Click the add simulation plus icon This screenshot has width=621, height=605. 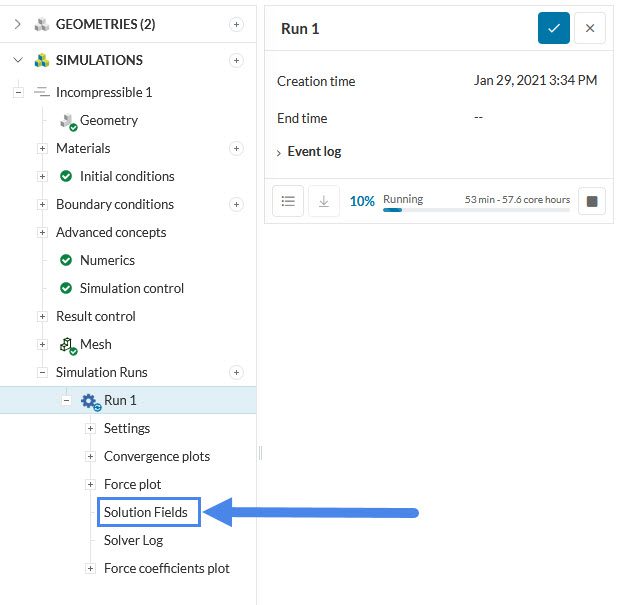[236, 60]
